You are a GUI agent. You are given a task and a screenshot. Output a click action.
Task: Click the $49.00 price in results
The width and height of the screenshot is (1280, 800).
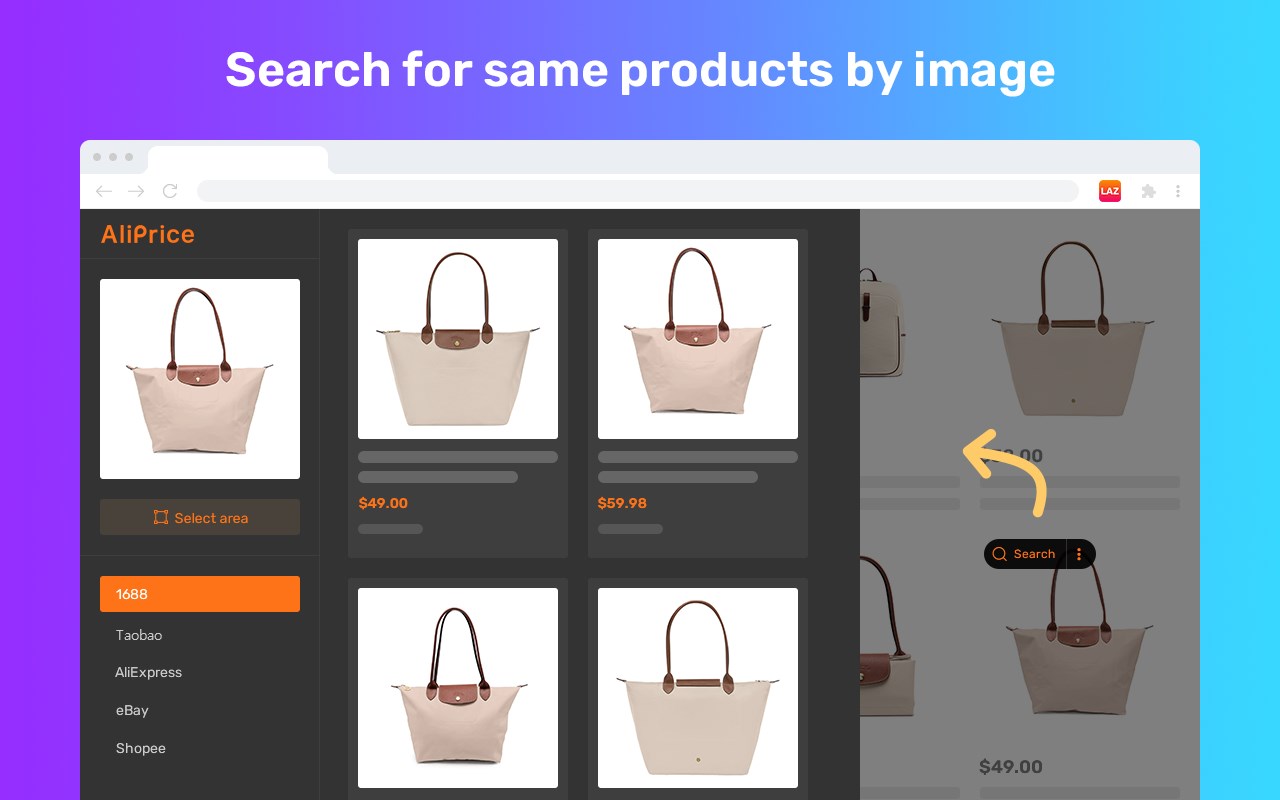coord(383,503)
